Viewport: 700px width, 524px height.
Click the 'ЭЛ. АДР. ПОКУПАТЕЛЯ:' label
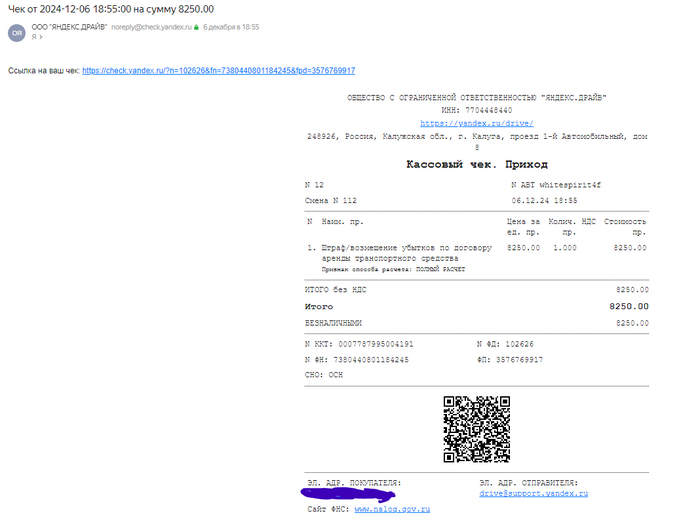click(x=354, y=483)
